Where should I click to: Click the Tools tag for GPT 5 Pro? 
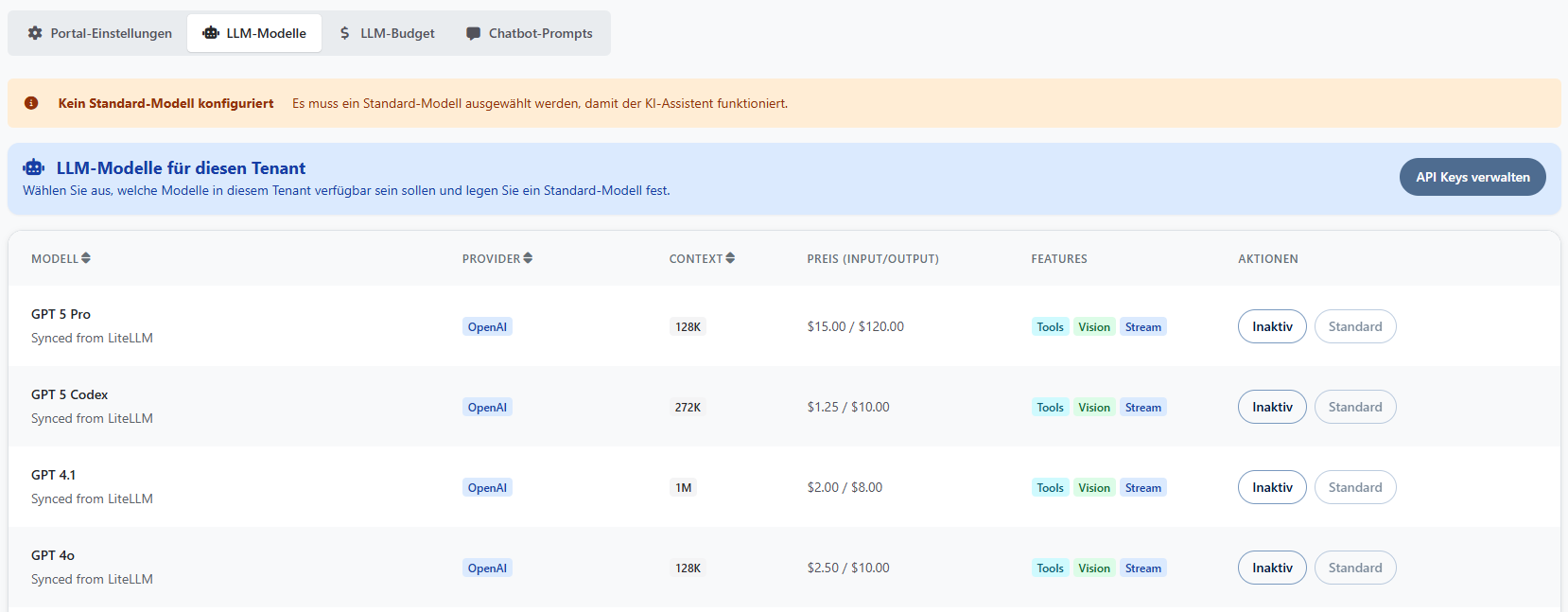coord(1050,327)
